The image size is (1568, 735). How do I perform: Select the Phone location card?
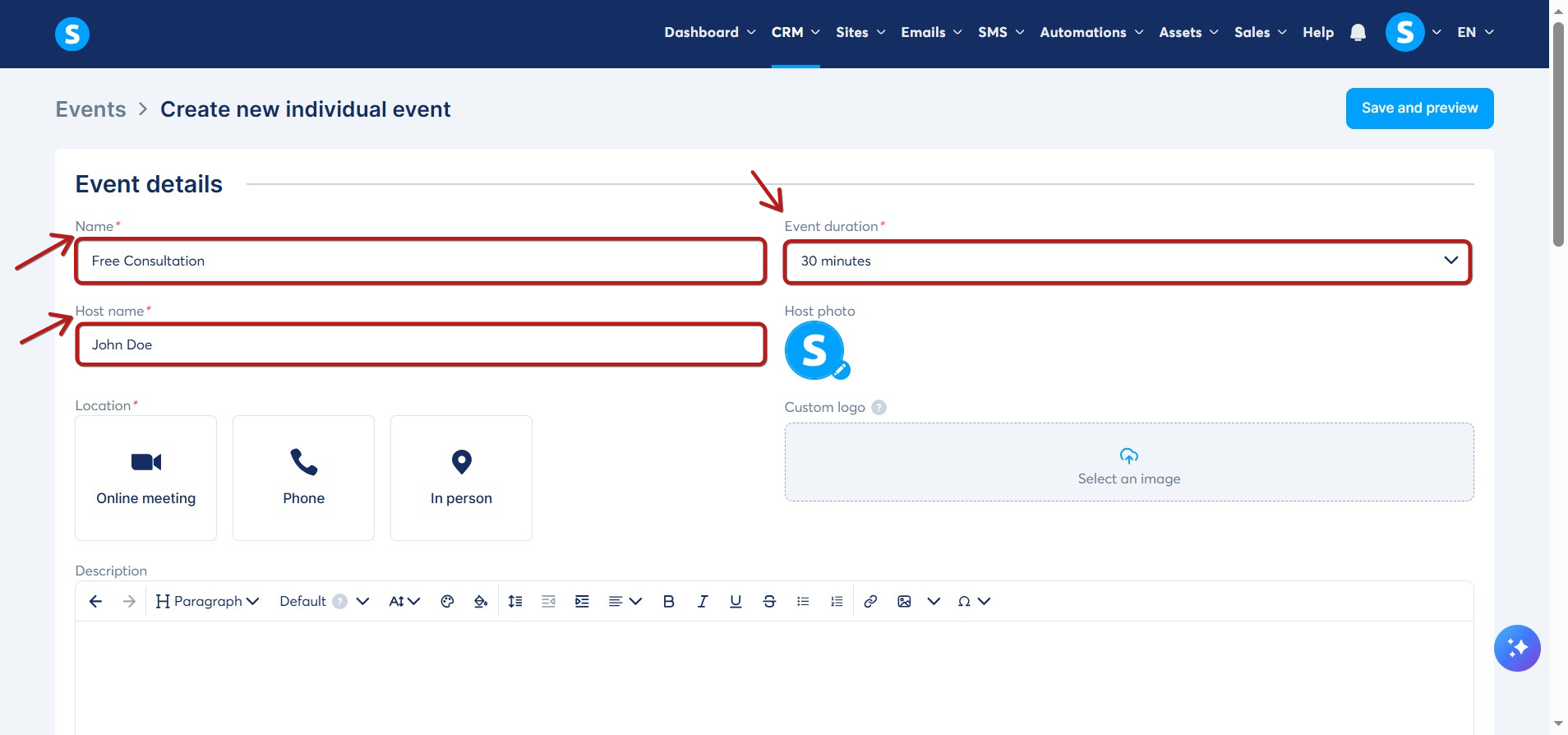point(304,478)
